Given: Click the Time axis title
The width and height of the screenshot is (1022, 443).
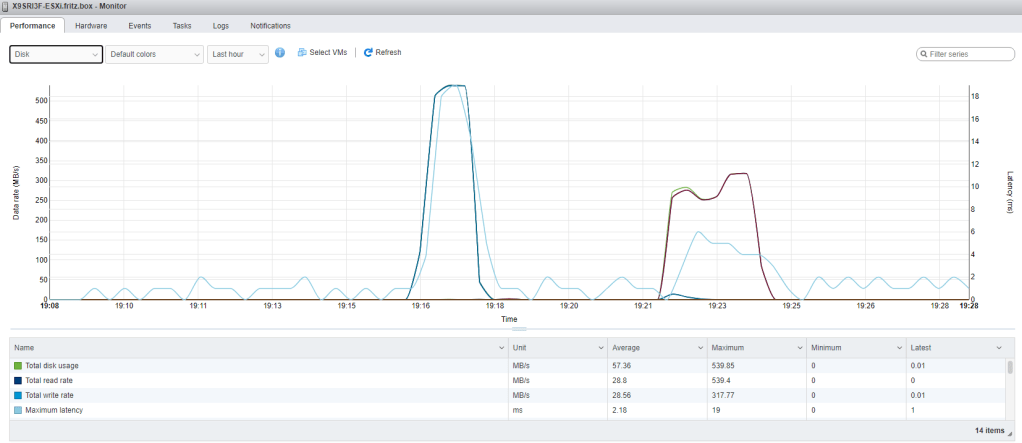Looking at the screenshot, I should click(x=509, y=319).
